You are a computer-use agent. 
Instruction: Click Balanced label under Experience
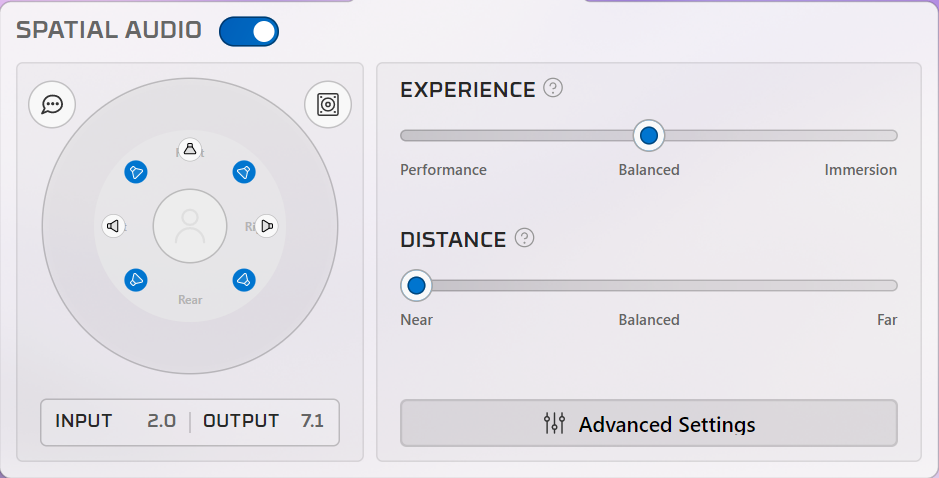click(649, 170)
